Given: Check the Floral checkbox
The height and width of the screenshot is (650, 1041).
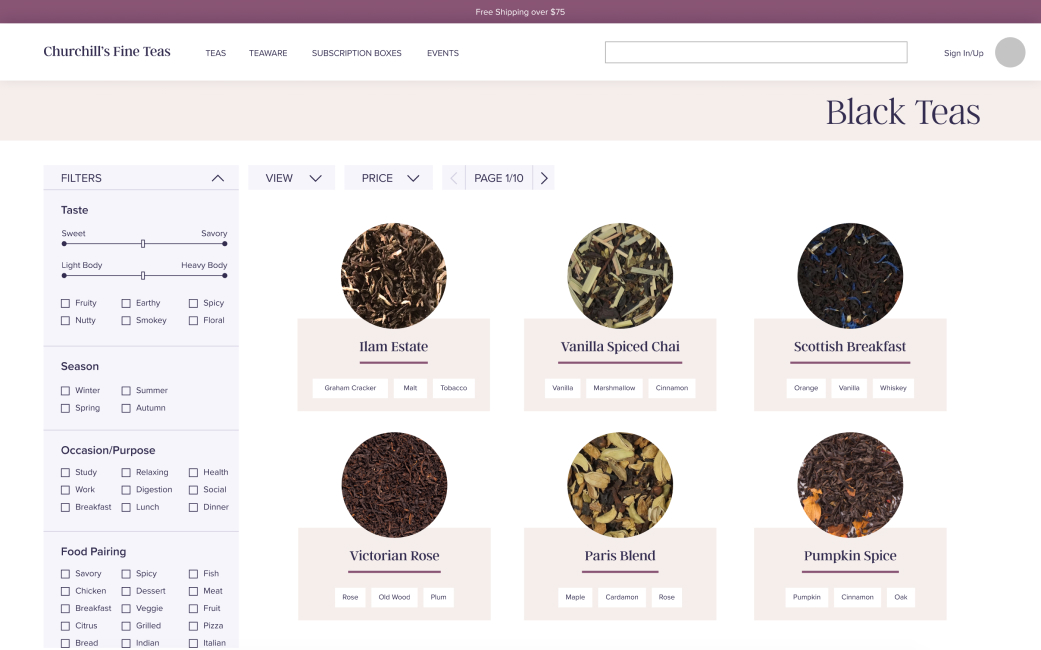Looking at the screenshot, I should 193,321.
